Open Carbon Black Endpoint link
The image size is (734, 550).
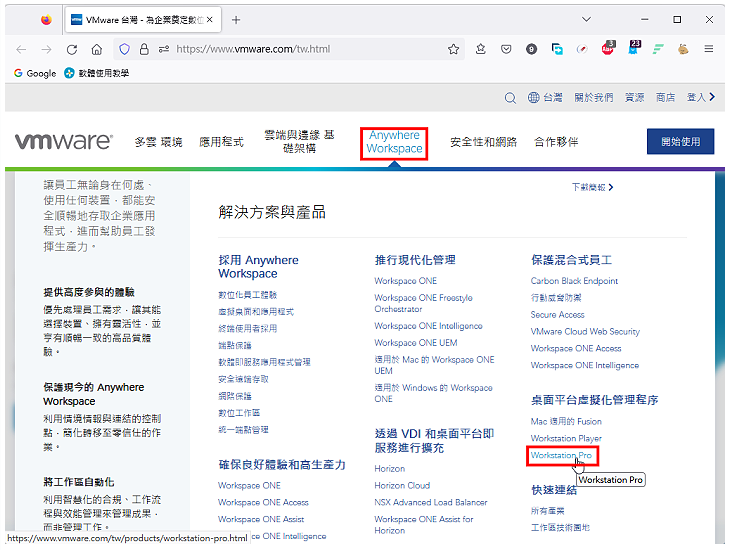(574, 281)
